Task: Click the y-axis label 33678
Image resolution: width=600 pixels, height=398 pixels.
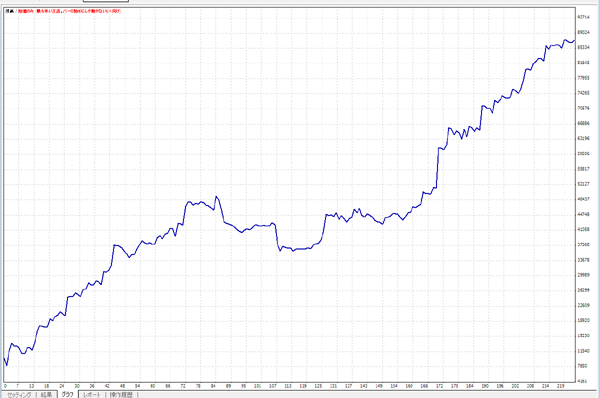Action: [x=583, y=260]
